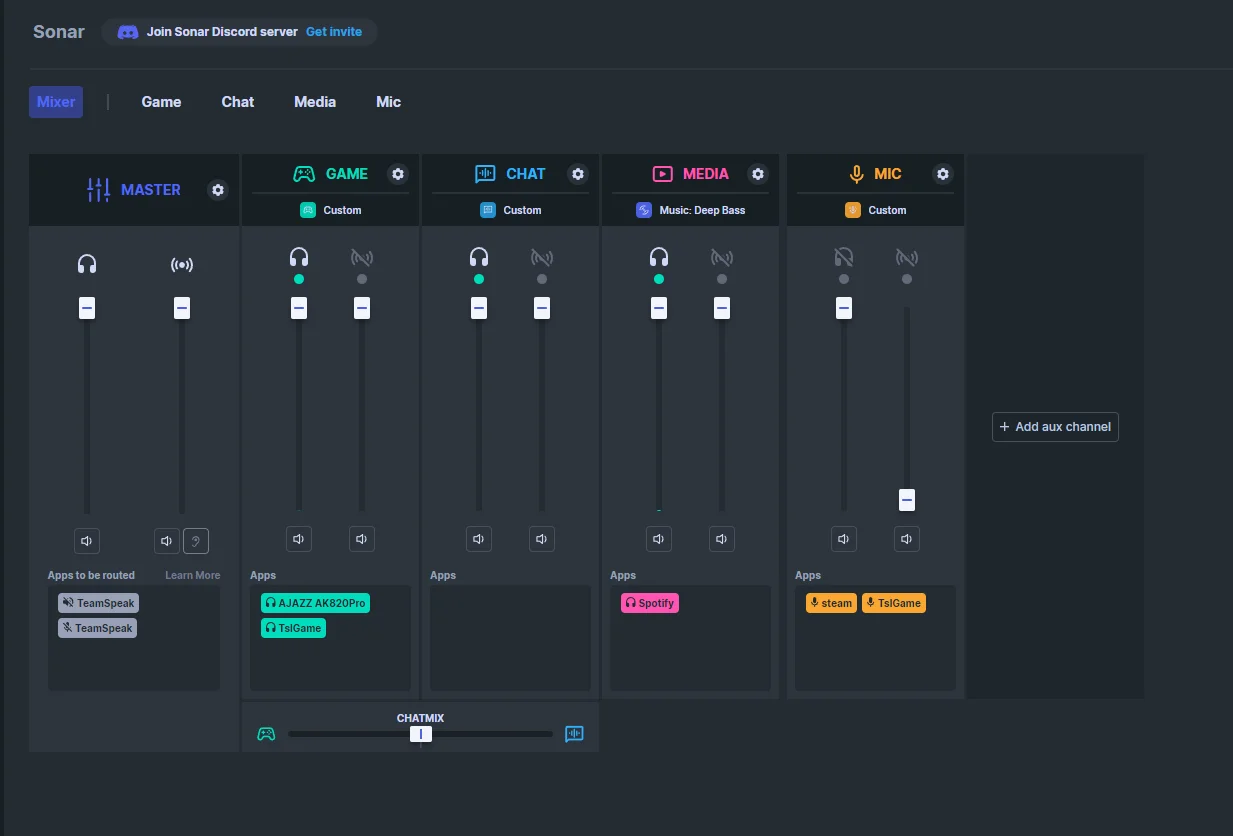Screen dimensions: 1233x836
Task: Switch to the Chat tab
Action: (x=238, y=102)
